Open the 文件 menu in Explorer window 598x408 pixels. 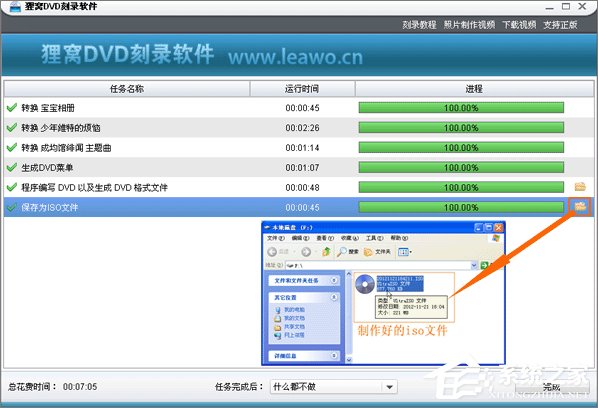point(275,238)
